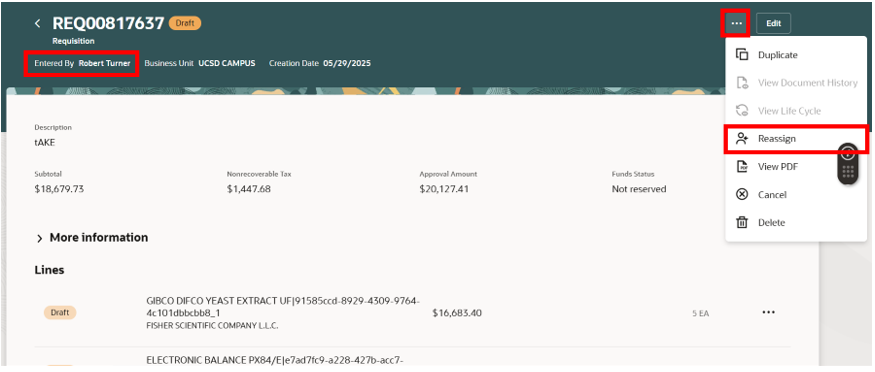Image resolution: width=875 pixels, height=372 pixels.
Task: Click the Nonrecoverable Tax value $1,447.68
Action: click(249, 189)
